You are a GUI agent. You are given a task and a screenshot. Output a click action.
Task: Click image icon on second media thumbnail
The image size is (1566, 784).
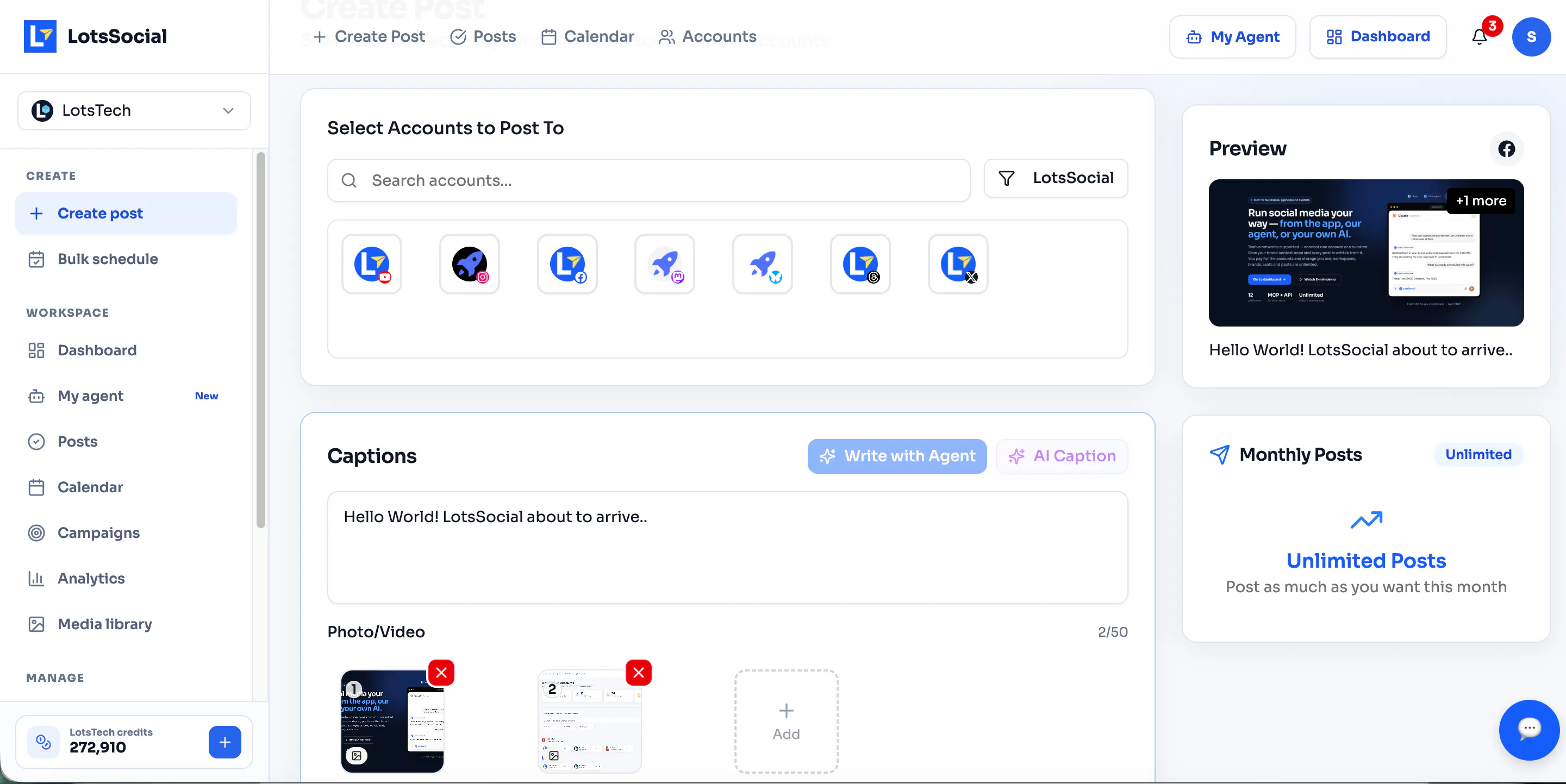pyautogui.click(x=554, y=755)
